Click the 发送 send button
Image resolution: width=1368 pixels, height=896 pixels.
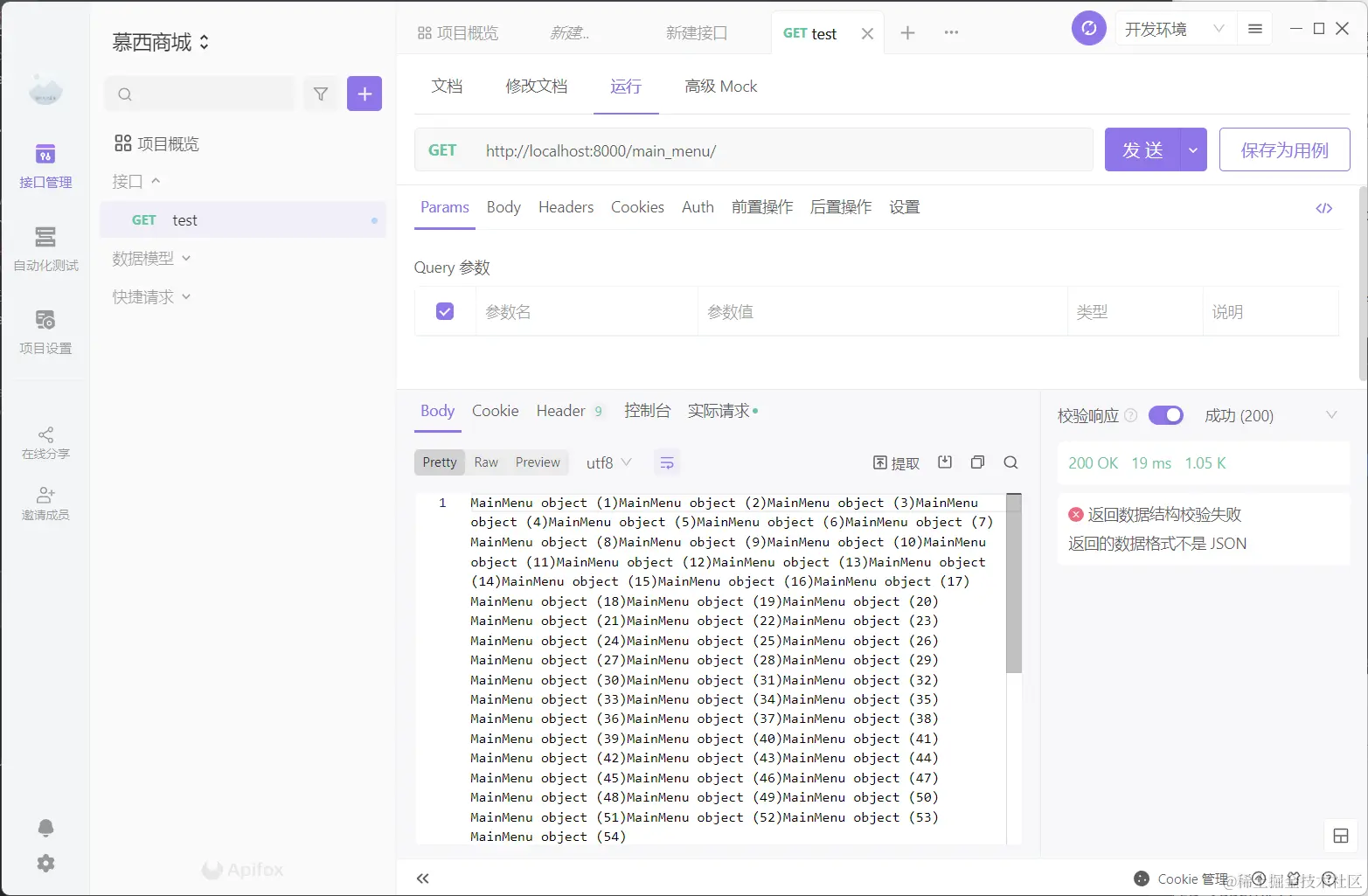[1142, 150]
